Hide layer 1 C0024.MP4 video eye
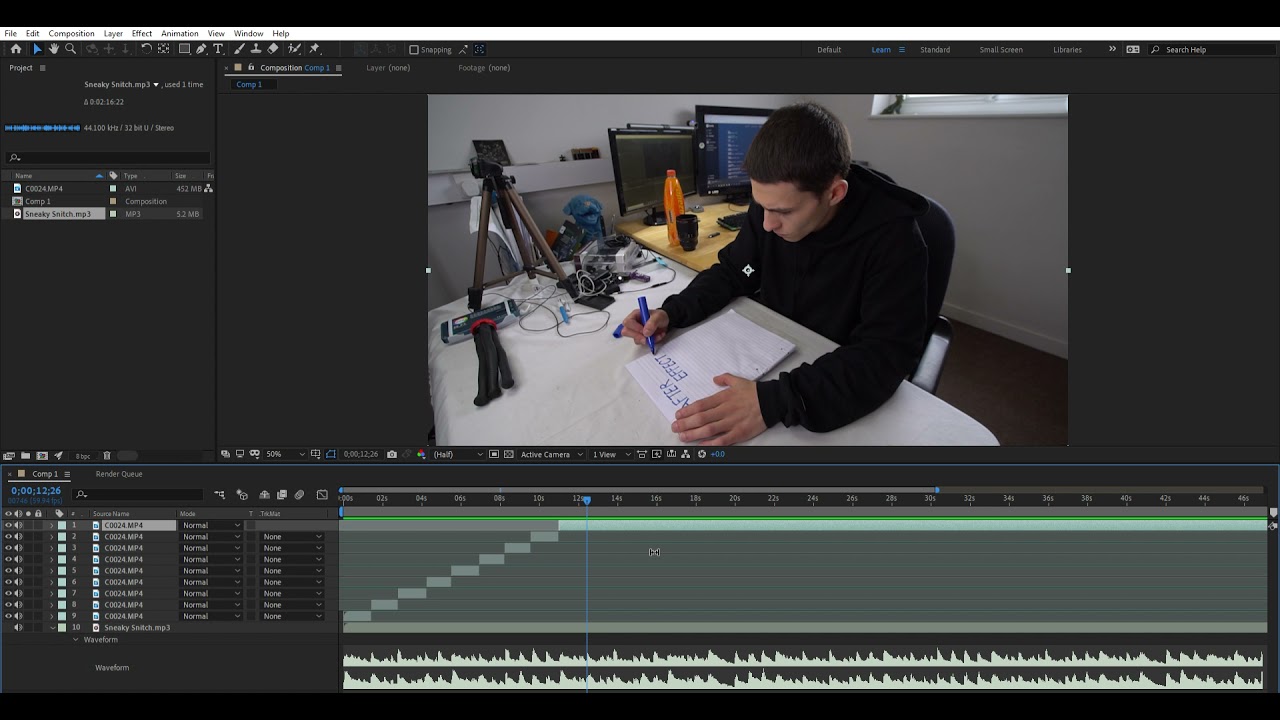 pos(8,525)
